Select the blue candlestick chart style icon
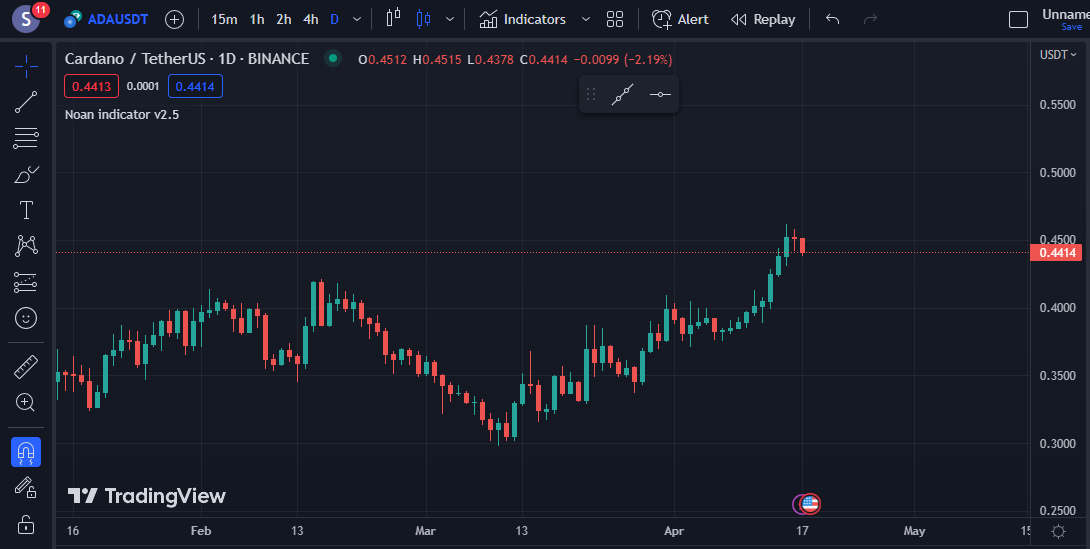Screen dimensions: 1090x549 click(x=423, y=19)
